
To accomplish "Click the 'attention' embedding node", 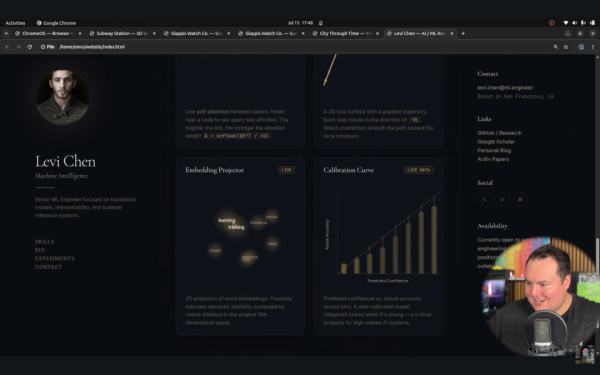I will tap(249, 257).
